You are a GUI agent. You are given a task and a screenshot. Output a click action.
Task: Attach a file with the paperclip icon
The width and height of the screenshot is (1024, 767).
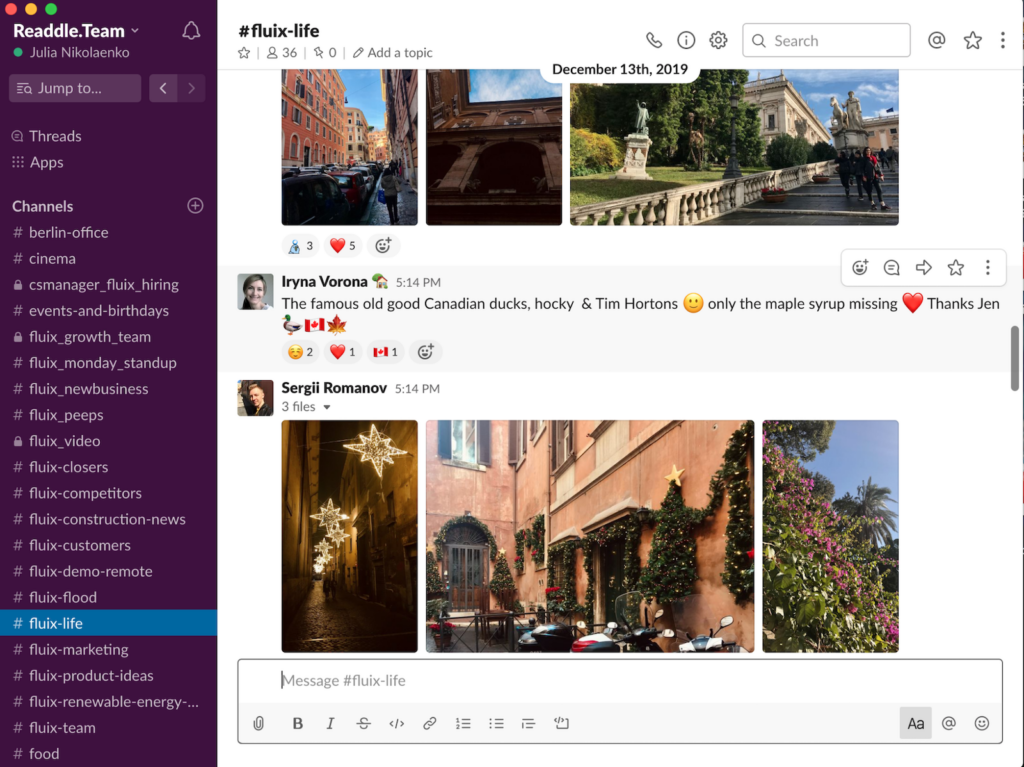pos(259,723)
